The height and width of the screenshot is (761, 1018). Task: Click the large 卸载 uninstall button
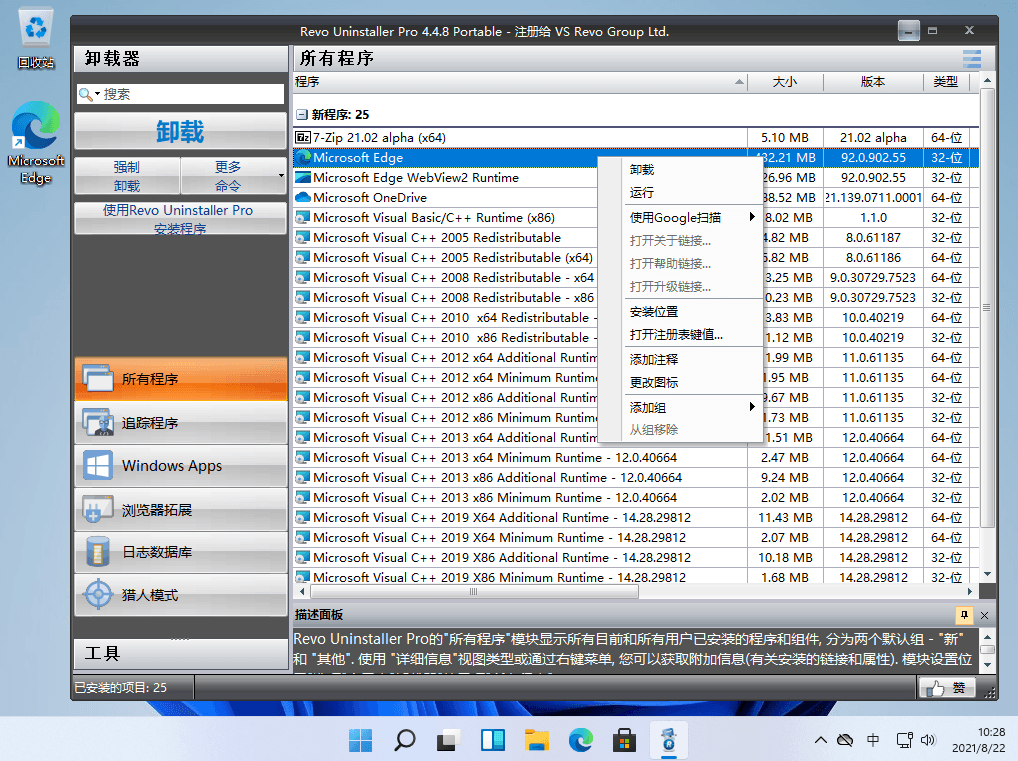pos(180,132)
